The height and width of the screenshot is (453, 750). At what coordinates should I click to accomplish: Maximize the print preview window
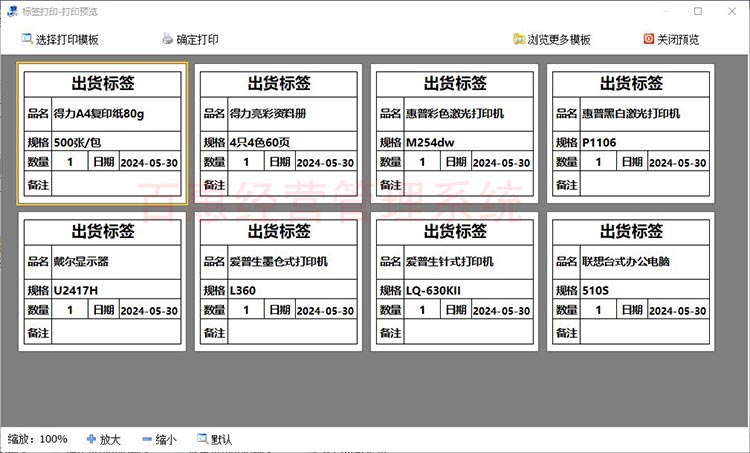point(698,11)
